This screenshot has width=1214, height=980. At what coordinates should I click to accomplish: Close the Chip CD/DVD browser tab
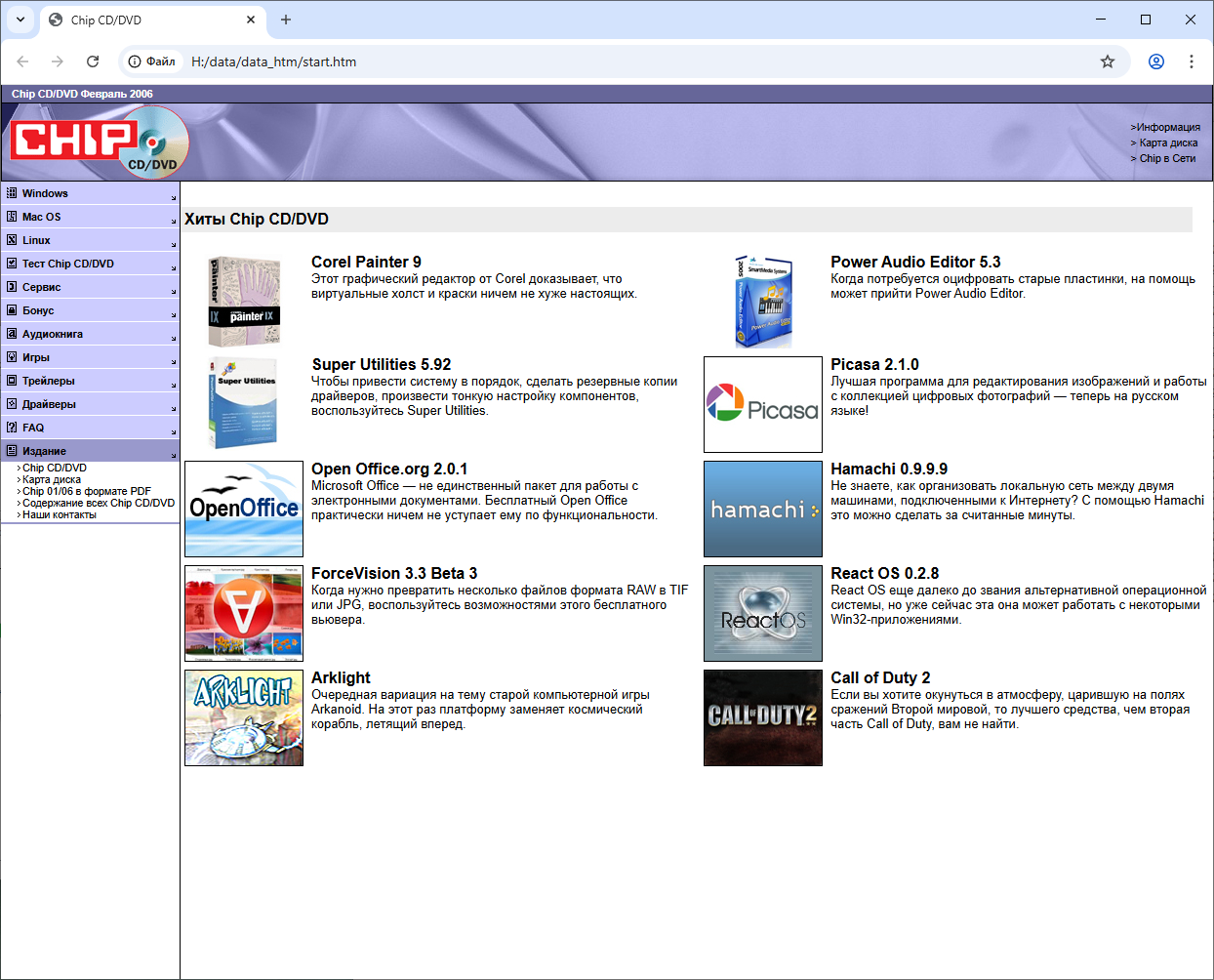pos(251,20)
